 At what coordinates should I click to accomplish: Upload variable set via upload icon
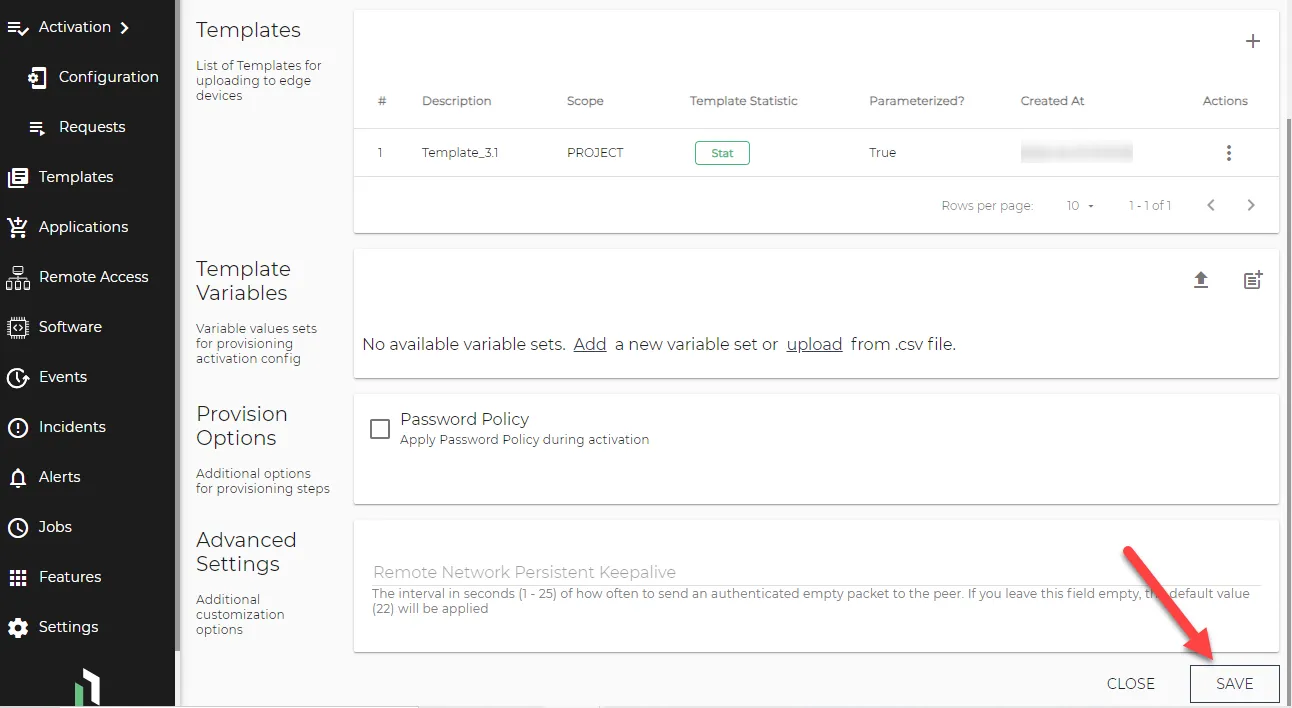pyautogui.click(x=1201, y=281)
